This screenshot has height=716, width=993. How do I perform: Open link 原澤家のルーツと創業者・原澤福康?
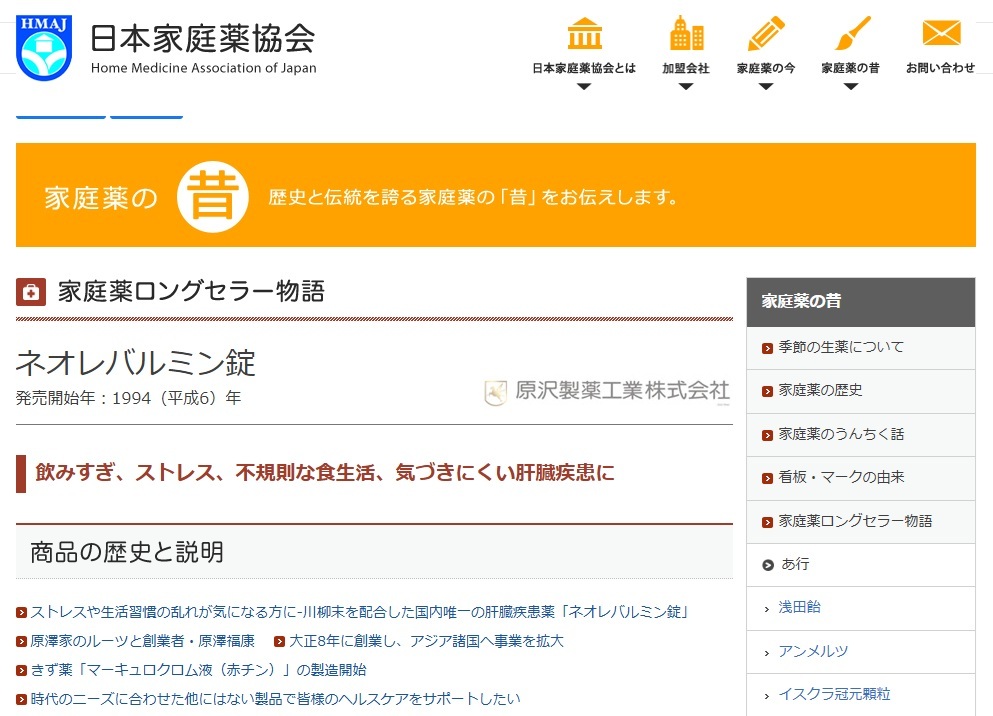(142, 641)
